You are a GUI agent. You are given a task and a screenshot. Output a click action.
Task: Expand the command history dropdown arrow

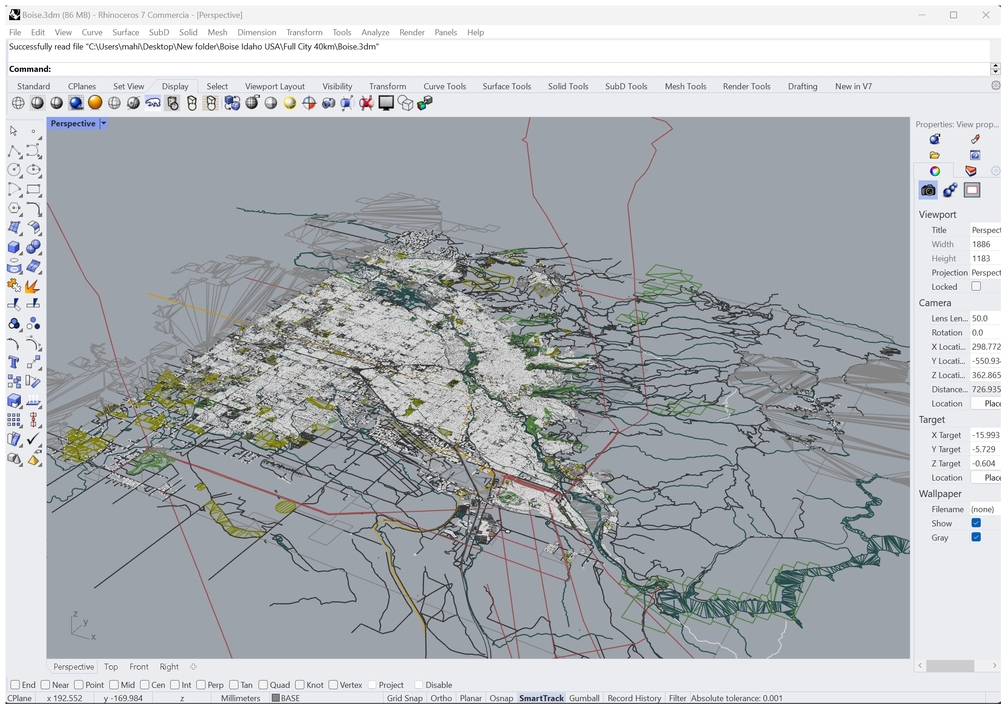995,69
